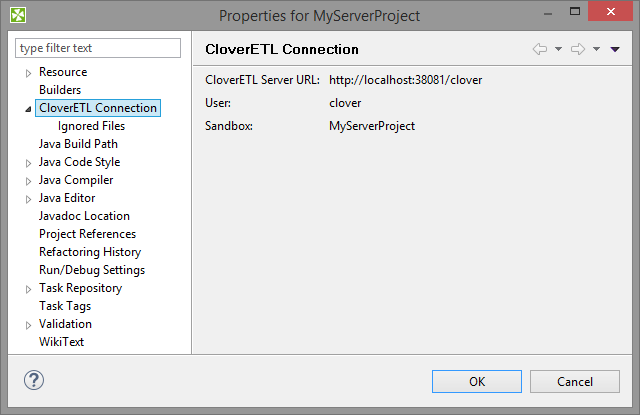640x415 pixels.
Task: Expand the Java Compiler node
Action: coord(29,181)
